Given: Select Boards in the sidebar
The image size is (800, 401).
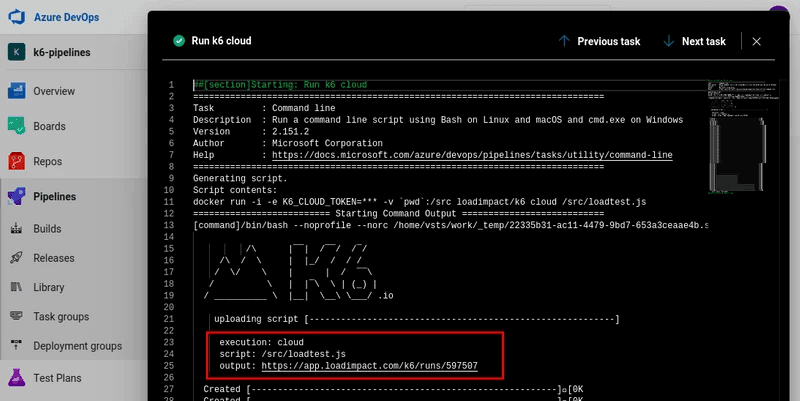Looking at the screenshot, I should [49, 126].
